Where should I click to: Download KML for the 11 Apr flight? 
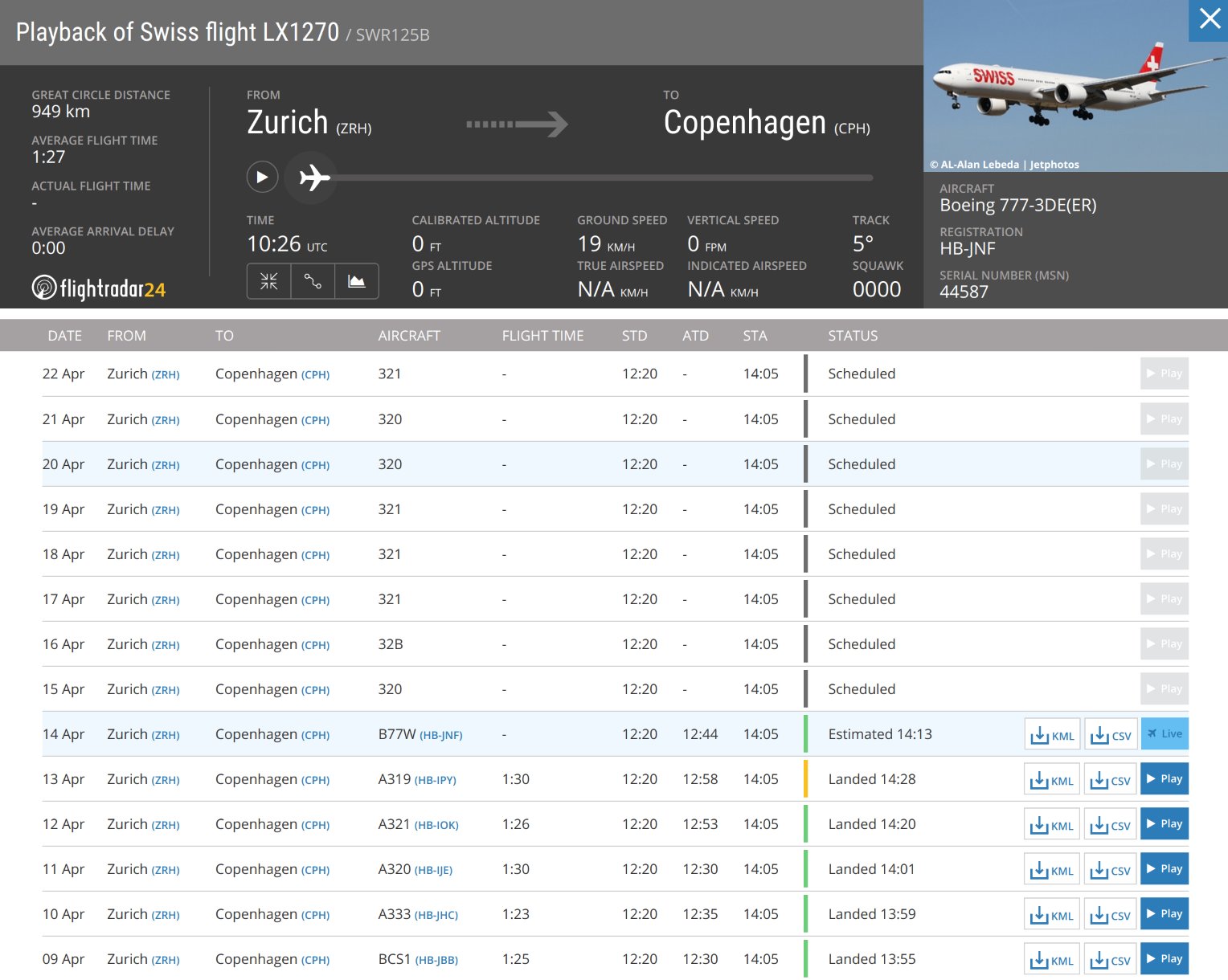point(1051,869)
